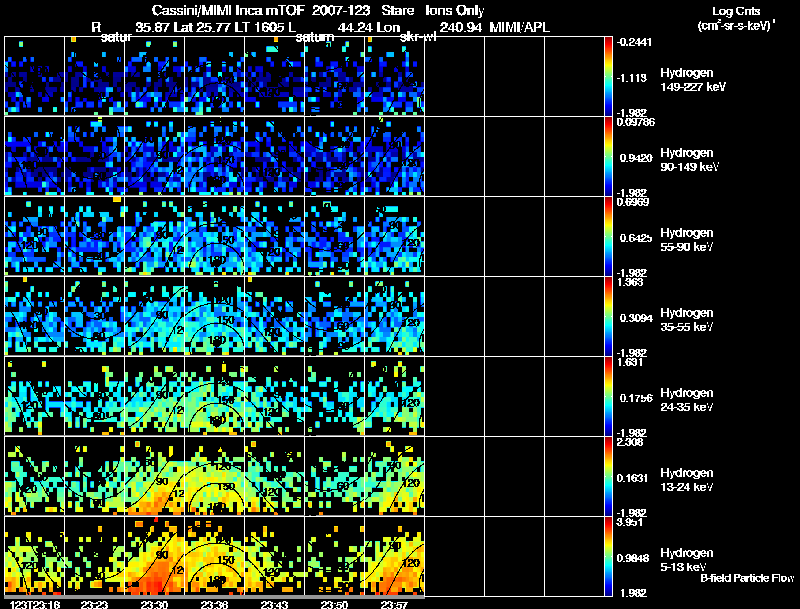The width and height of the screenshot is (800, 609).
Task: Open the 13-24 keV image at 23:30
Action: coord(155,476)
